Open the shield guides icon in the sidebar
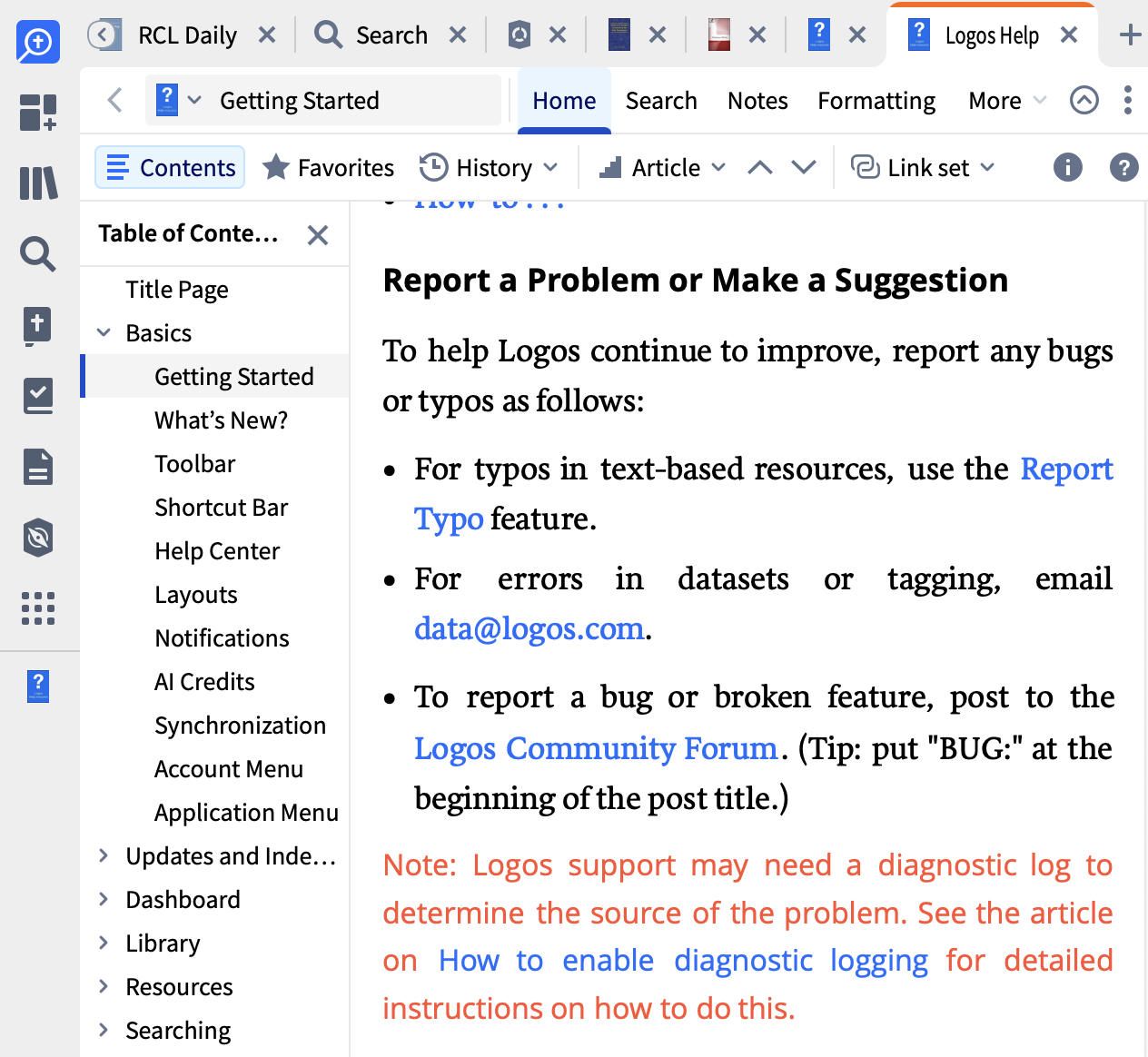1148x1057 pixels. click(38, 538)
